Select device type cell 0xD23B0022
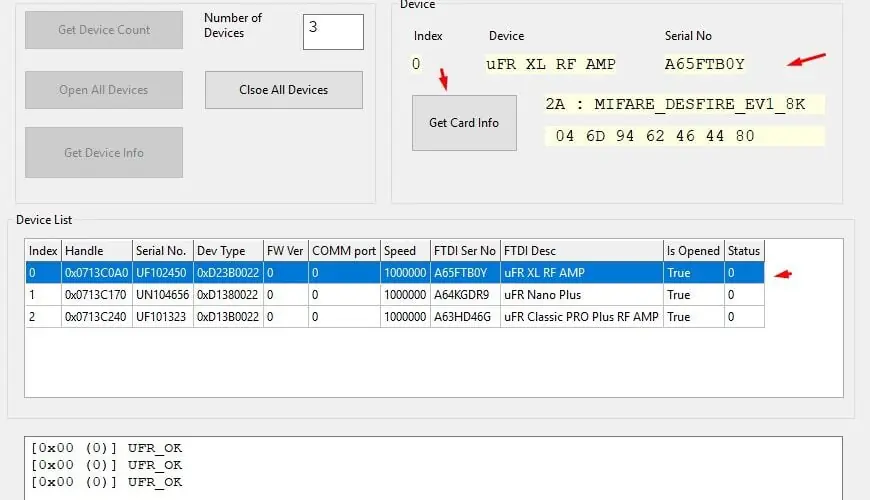Viewport: 870px width, 500px height. coord(228,273)
